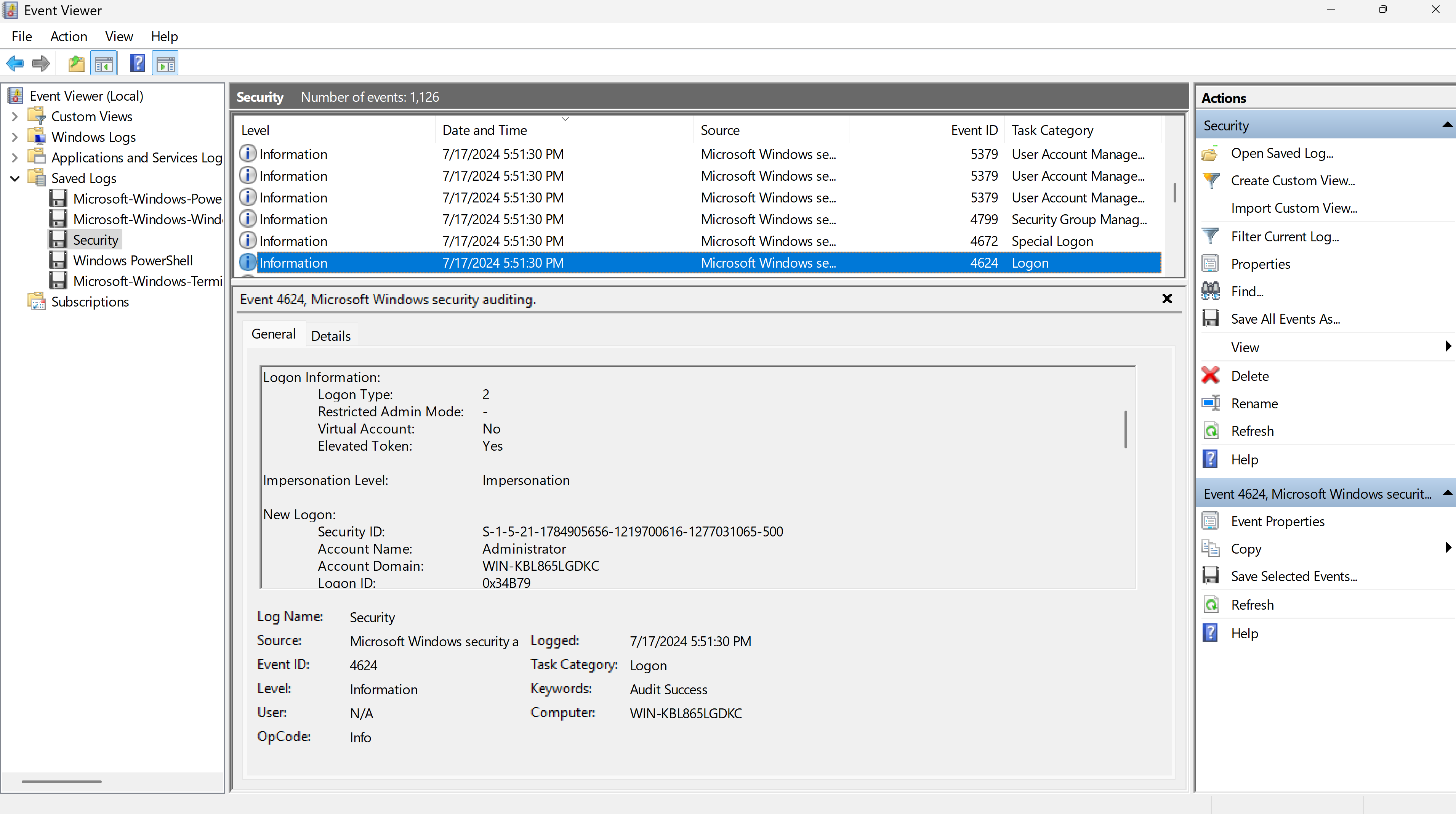The width and height of the screenshot is (1456, 814).
Task: Click the event description vertical scrollbar
Action: pyautogui.click(x=1125, y=429)
